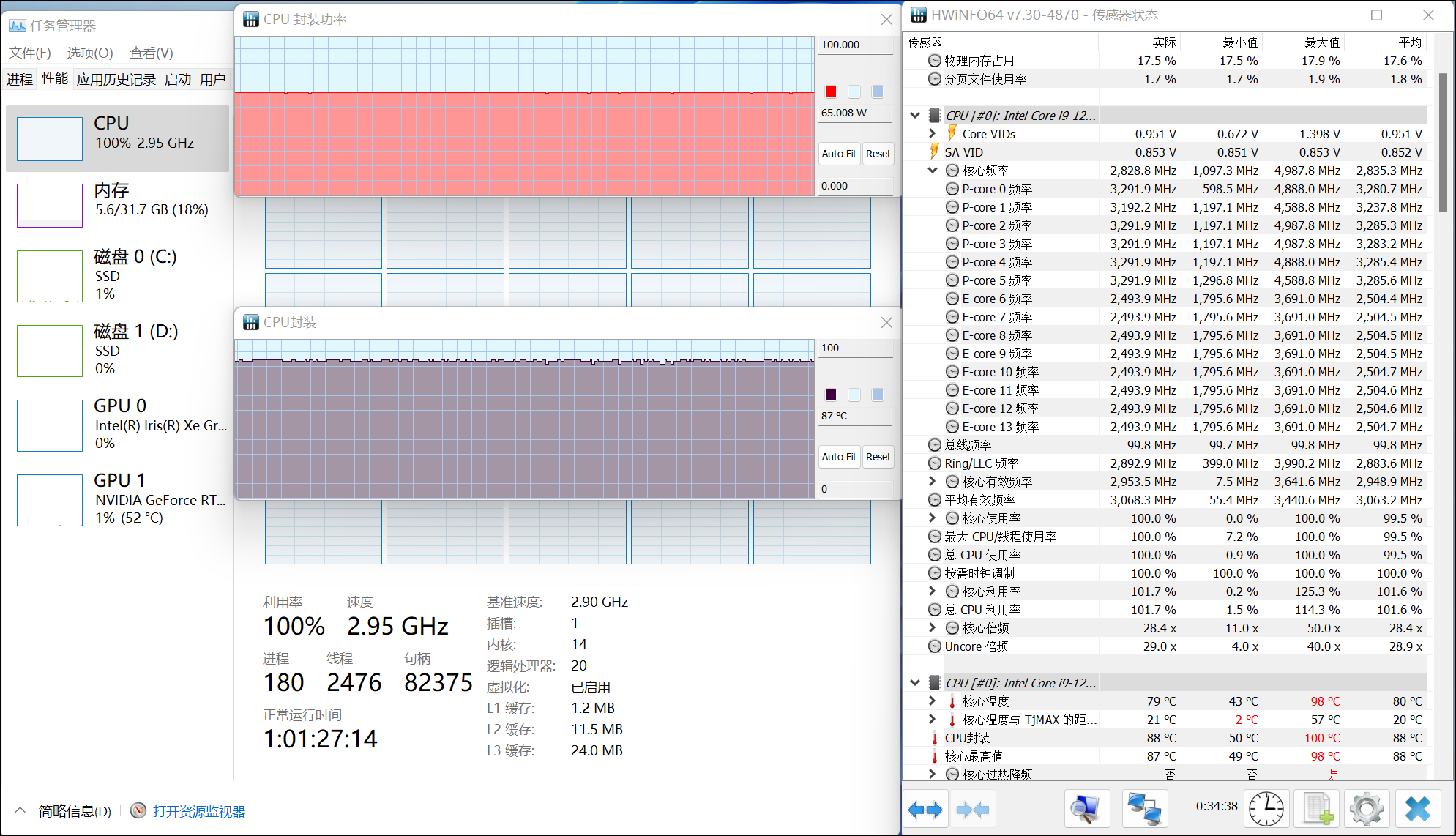Viewport: 1456px width, 836px height.
Task: Pick the red color swatch in power graph
Action: (x=831, y=92)
